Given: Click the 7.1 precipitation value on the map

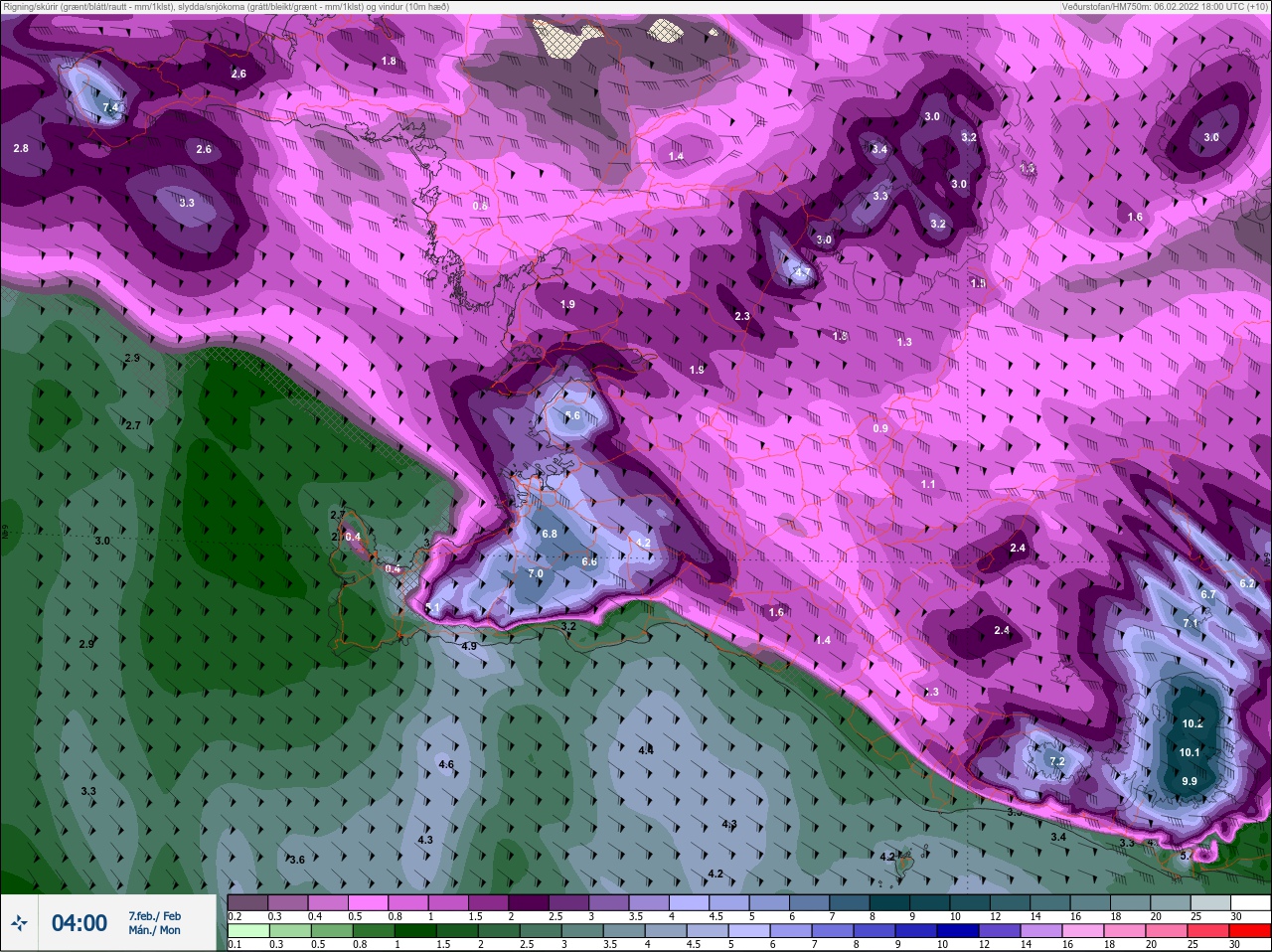Looking at the screenshot, I should click(x=1191, y=623).
